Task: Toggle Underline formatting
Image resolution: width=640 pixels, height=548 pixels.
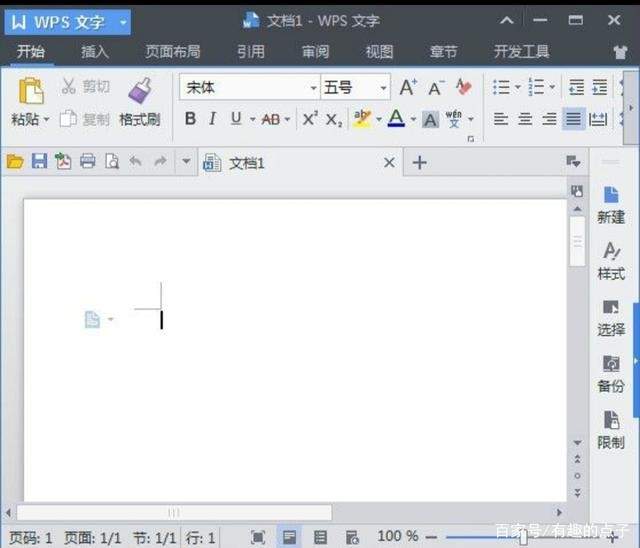Action: tap(236, 119)
